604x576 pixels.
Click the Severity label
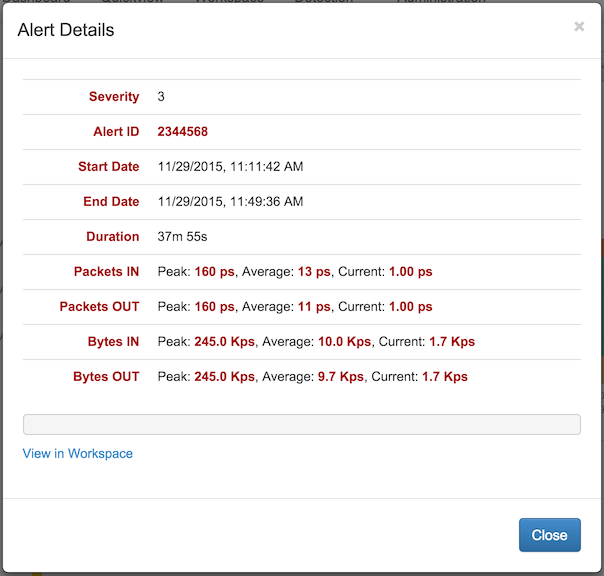[114, 97]
